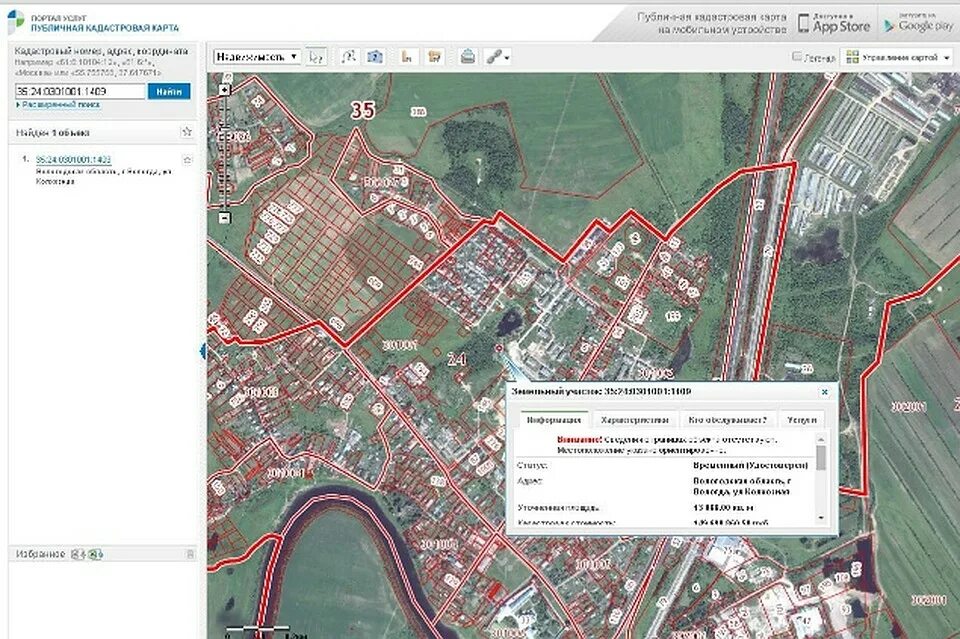Delete favorites with trash icon
Image resolution: width=960 pixels, height=639 pixels.
(190, 554)
